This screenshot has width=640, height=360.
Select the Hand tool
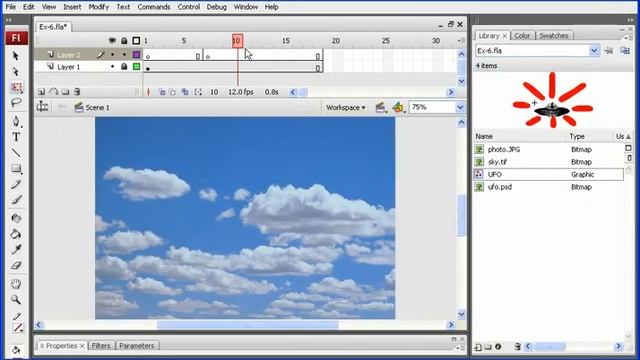point(16,284)
